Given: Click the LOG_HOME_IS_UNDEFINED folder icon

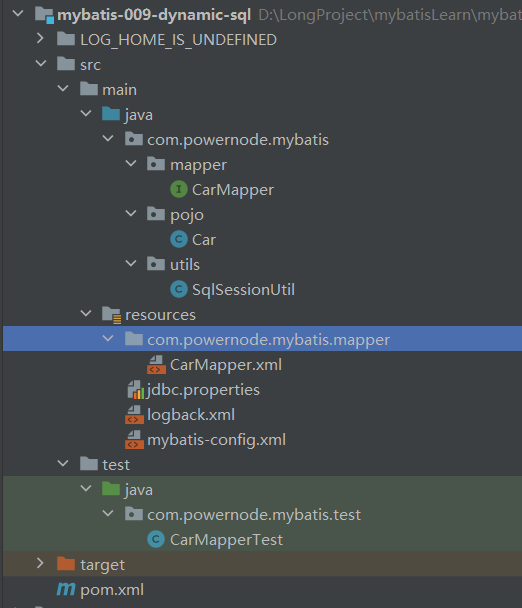Looking at the screenshot, I should [x=66, y=39].
